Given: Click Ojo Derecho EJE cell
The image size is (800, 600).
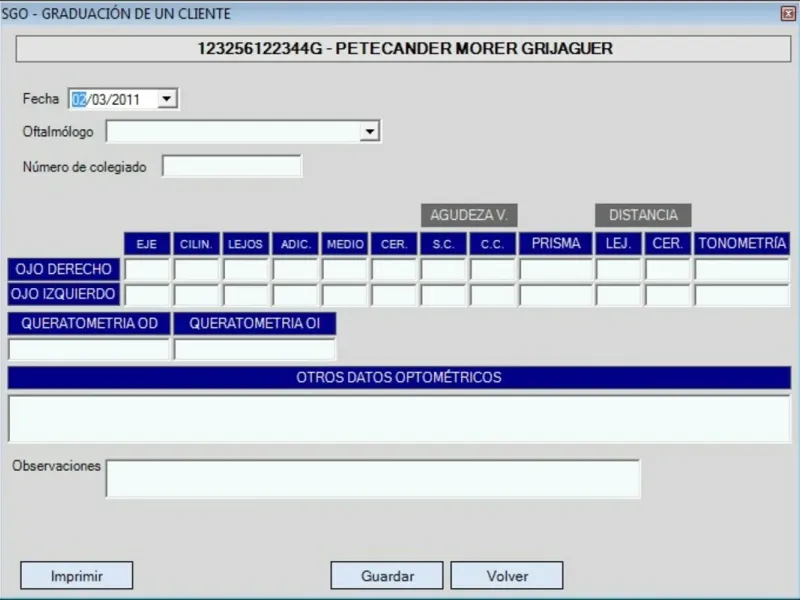Looking at the screenshot, I should pos(147,269).
